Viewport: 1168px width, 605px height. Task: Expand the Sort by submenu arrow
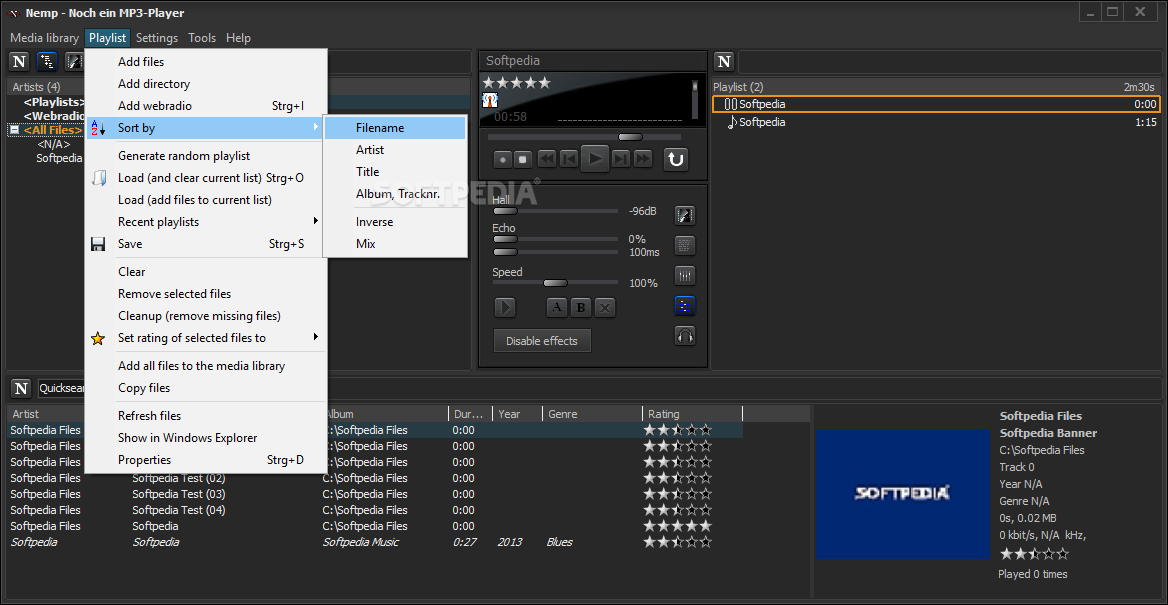click(316, 127)
